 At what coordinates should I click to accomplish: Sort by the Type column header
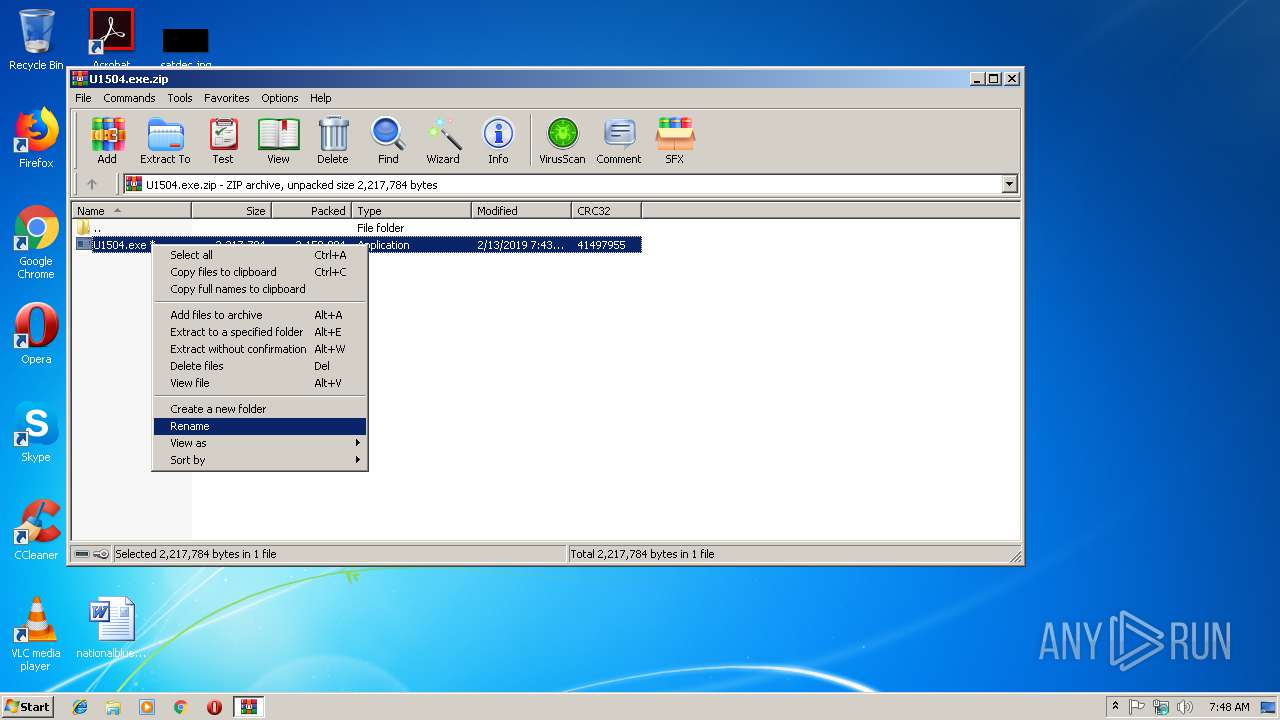(411, 211)
